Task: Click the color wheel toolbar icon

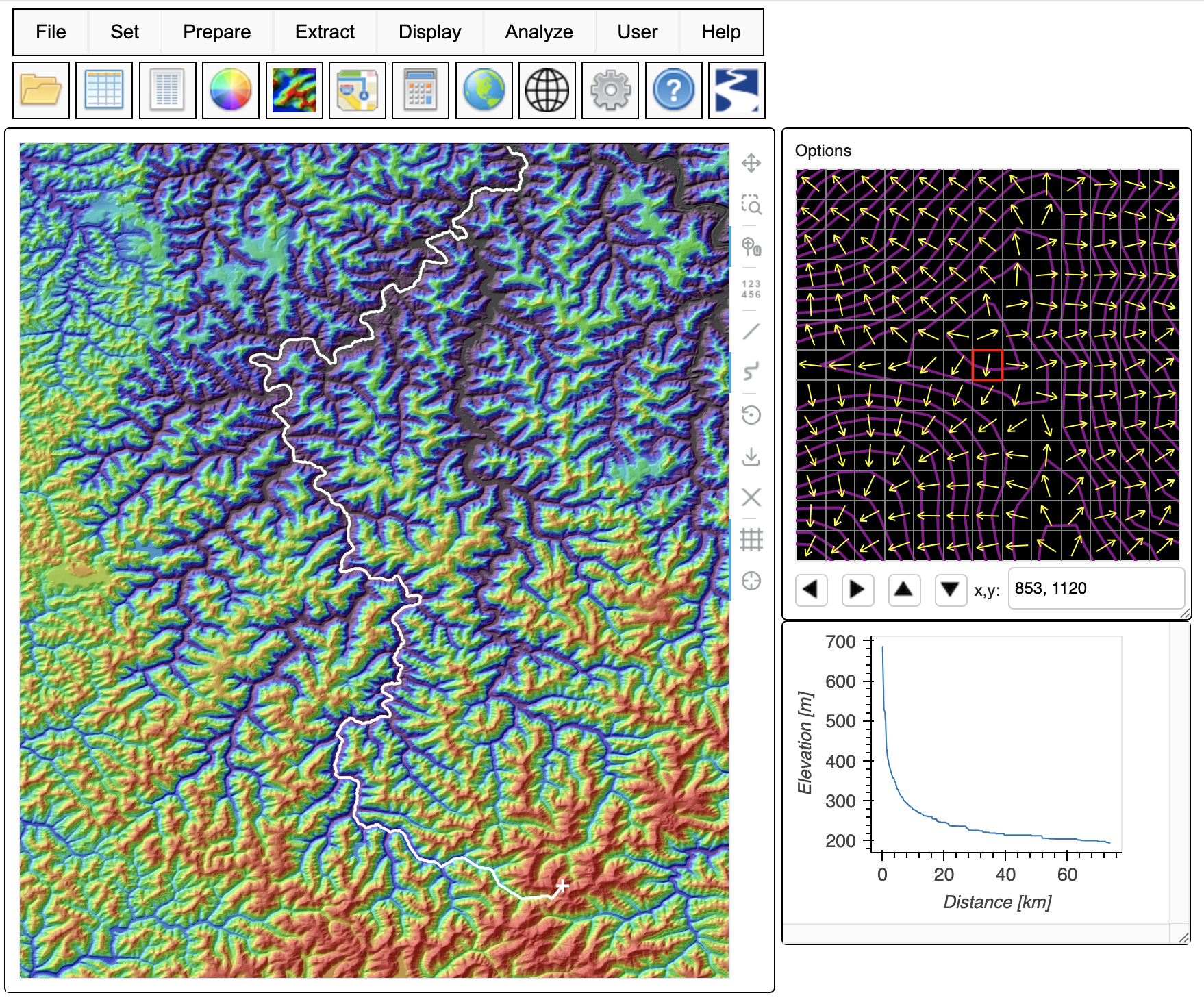Action: coord(231,90)
